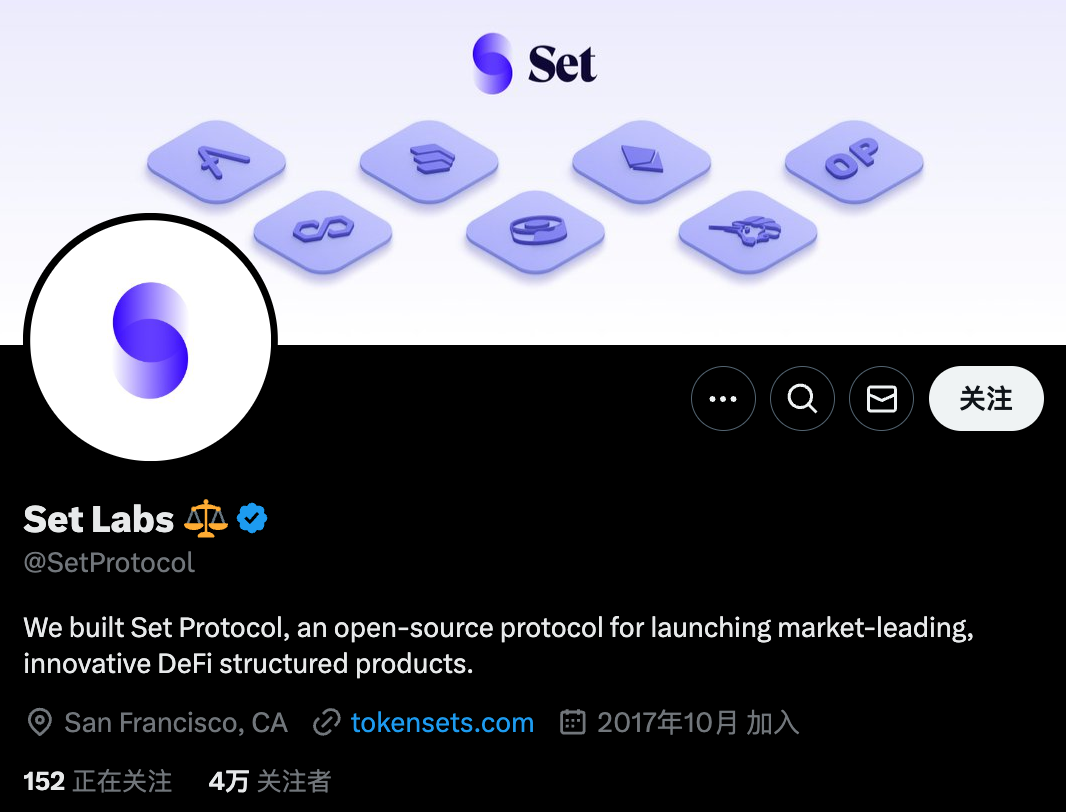This screenshot has width=1066, height=812.
Task: Open the more options ellipsis menu
Action: (x=722, y=399)
